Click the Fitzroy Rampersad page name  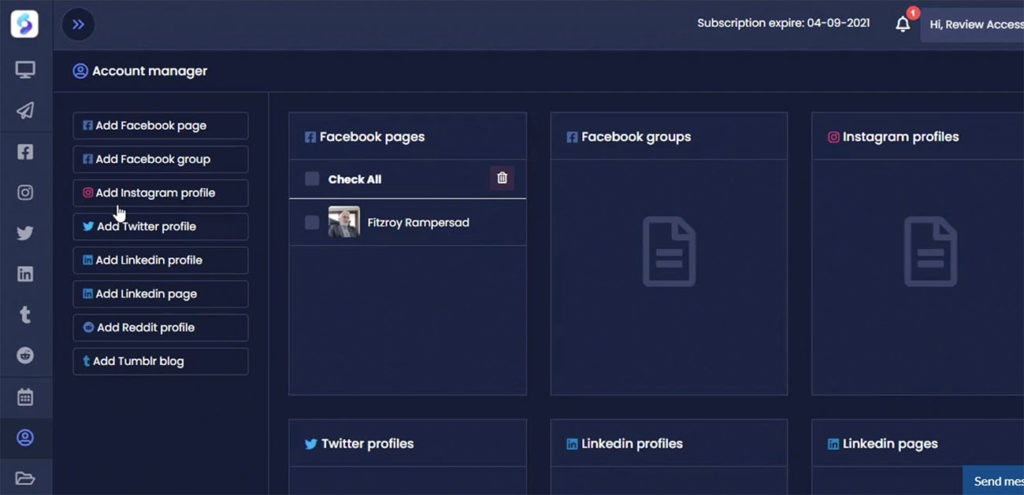pyautogui.click(x=418, y=223)
